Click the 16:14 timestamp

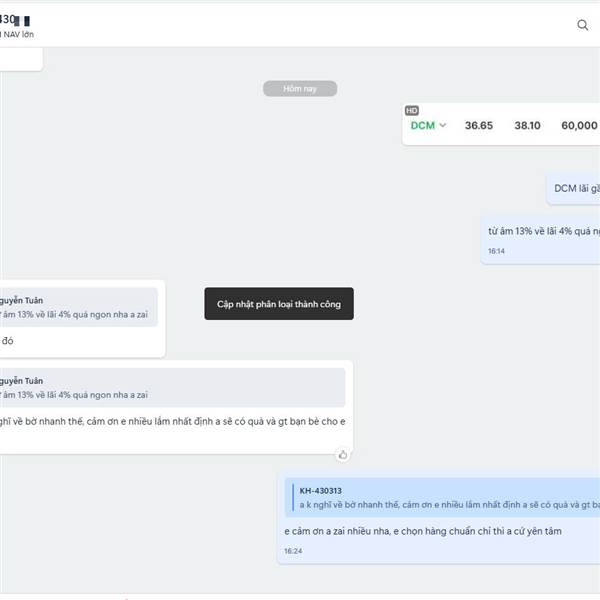[496, 251]
